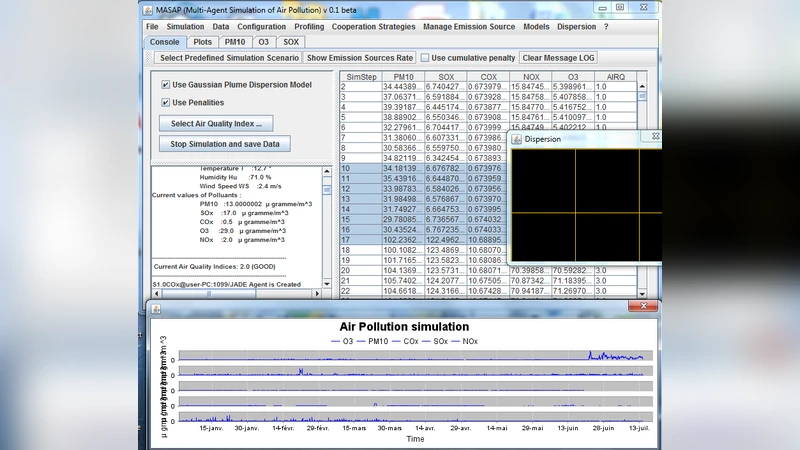Open the Simulation menu

(x=185, y=27)
